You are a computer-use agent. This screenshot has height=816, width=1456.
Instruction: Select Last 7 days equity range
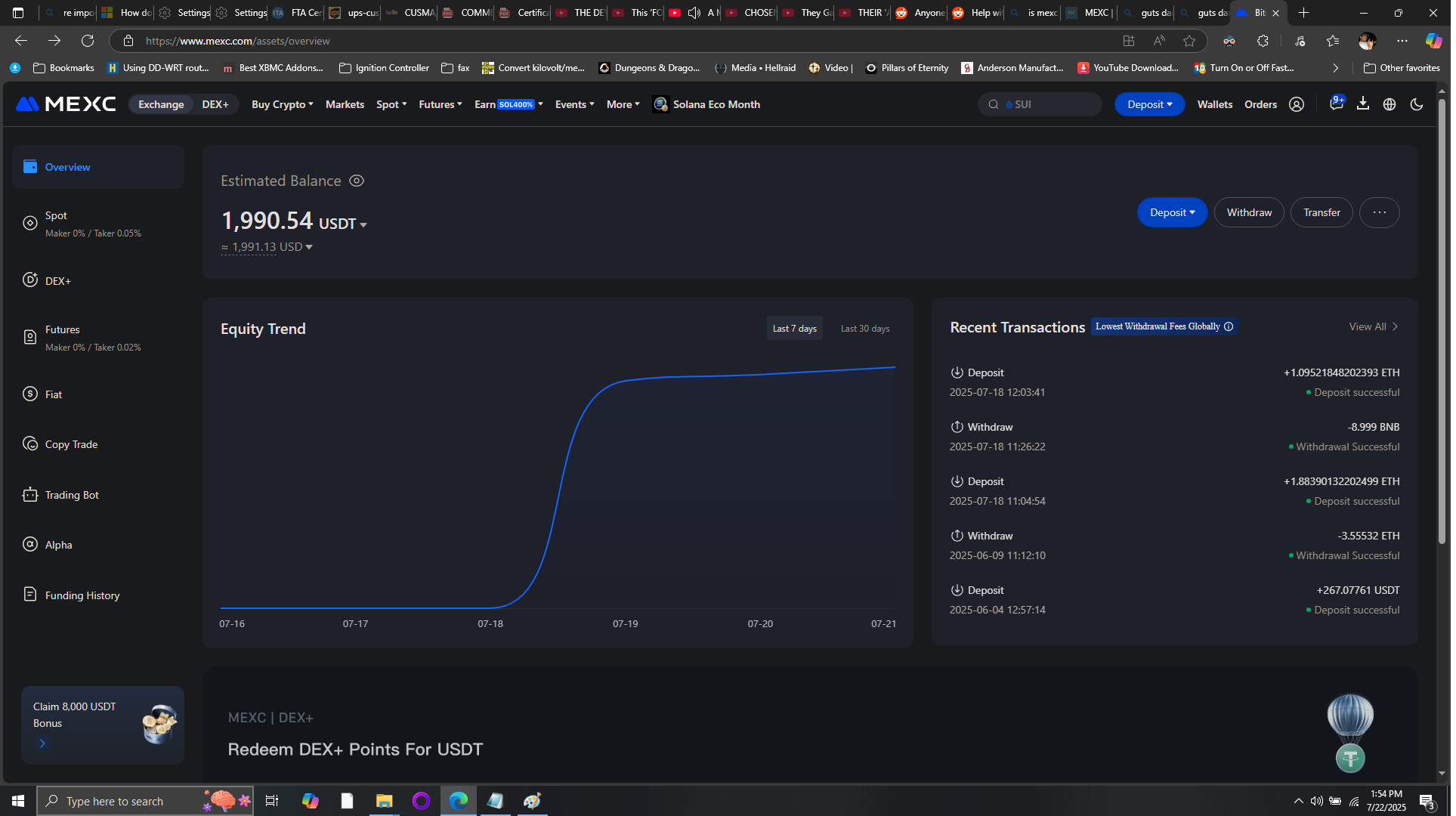pyautogui.click(x=795, y=329)
